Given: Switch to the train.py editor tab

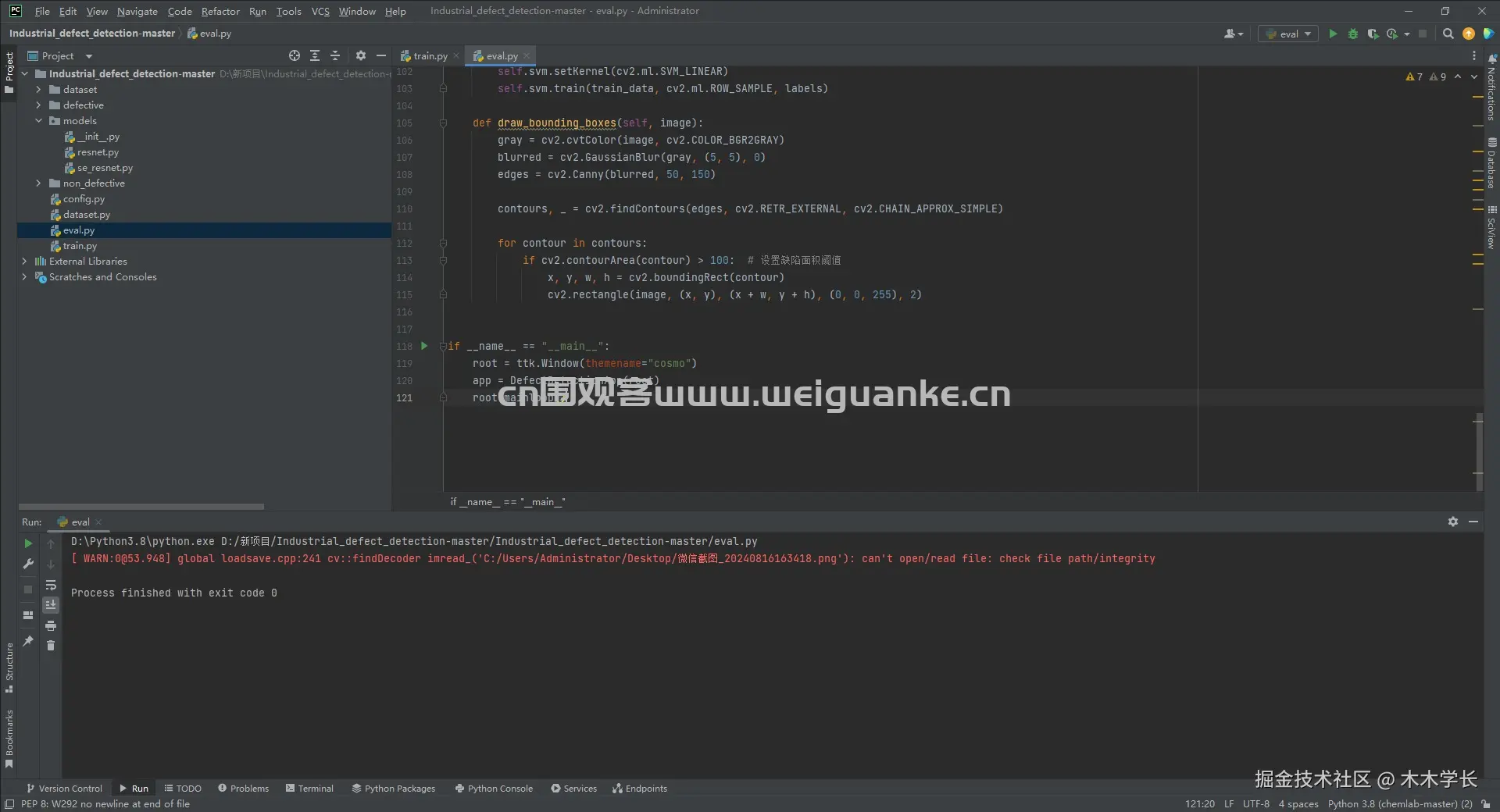Looking at the screenshot, I should coord(429,55).
